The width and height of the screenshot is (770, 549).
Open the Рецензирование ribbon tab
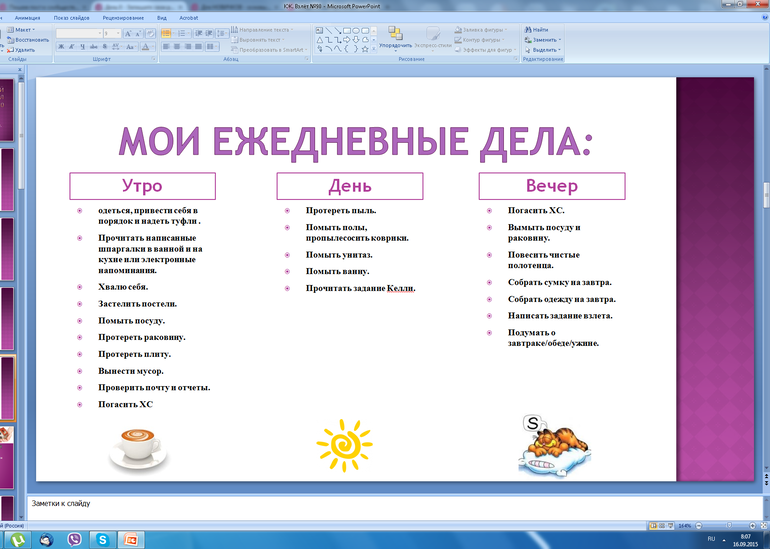[122, 18]
